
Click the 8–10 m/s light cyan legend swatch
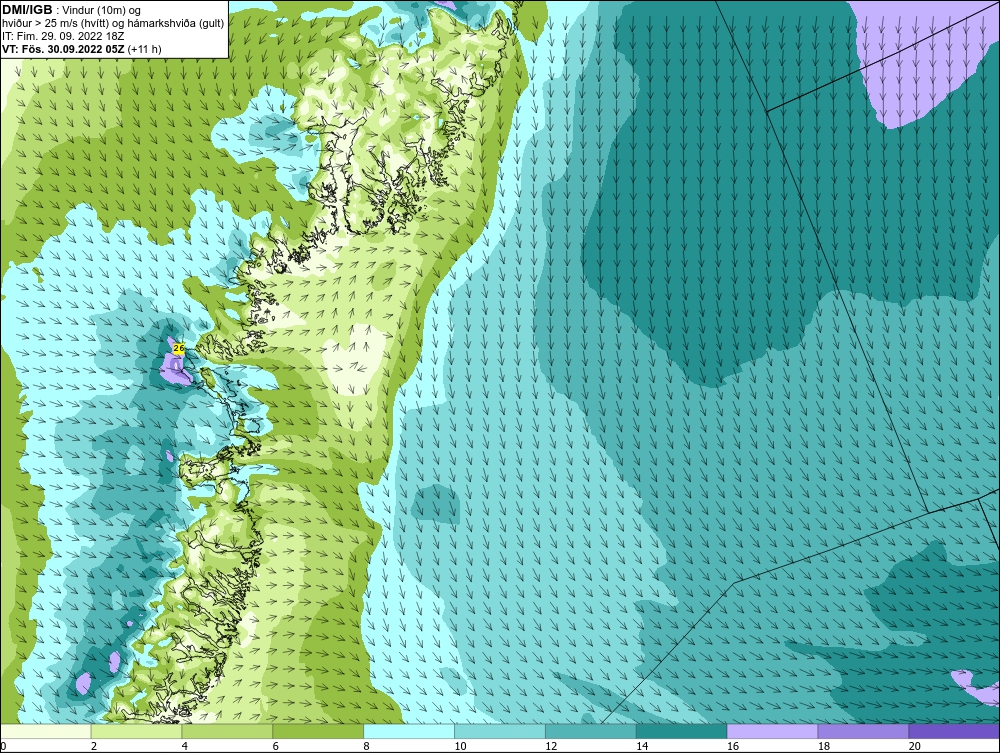tap(409, 731)
